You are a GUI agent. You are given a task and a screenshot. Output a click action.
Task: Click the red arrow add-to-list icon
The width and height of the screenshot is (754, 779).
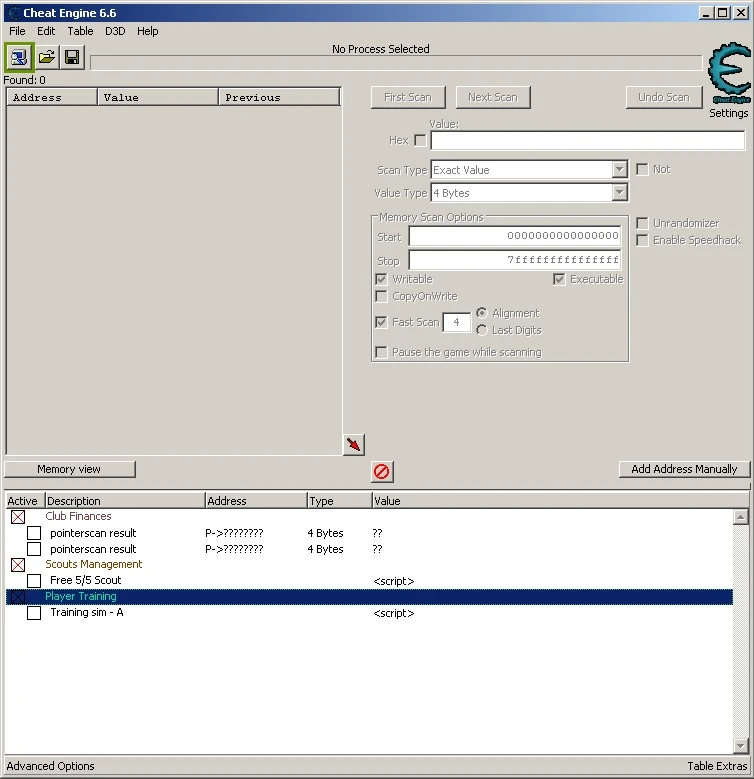(x=354, y=445)
